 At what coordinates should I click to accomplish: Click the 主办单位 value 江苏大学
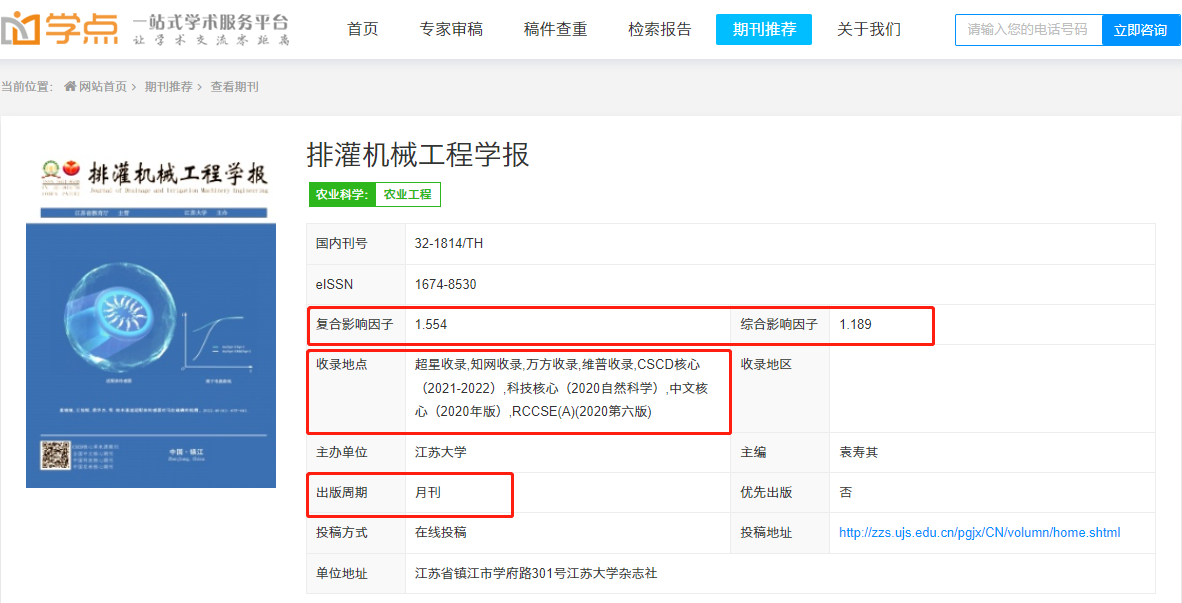click(x=441, y=453)
